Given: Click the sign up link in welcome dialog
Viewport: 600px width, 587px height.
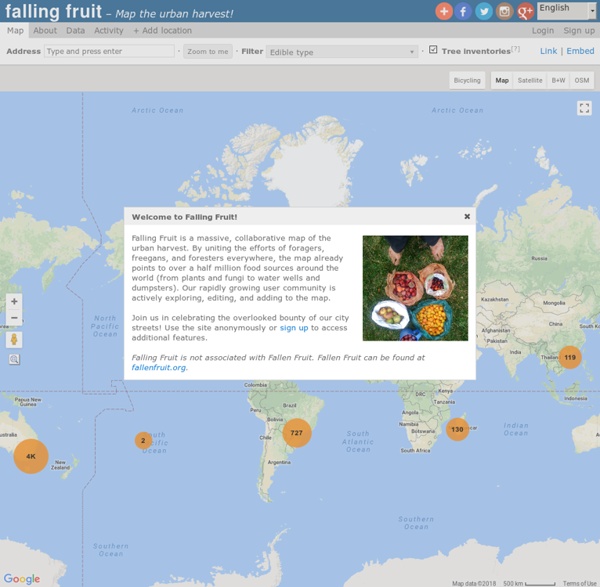Looking at the screenshot, I should coord(294,328).
